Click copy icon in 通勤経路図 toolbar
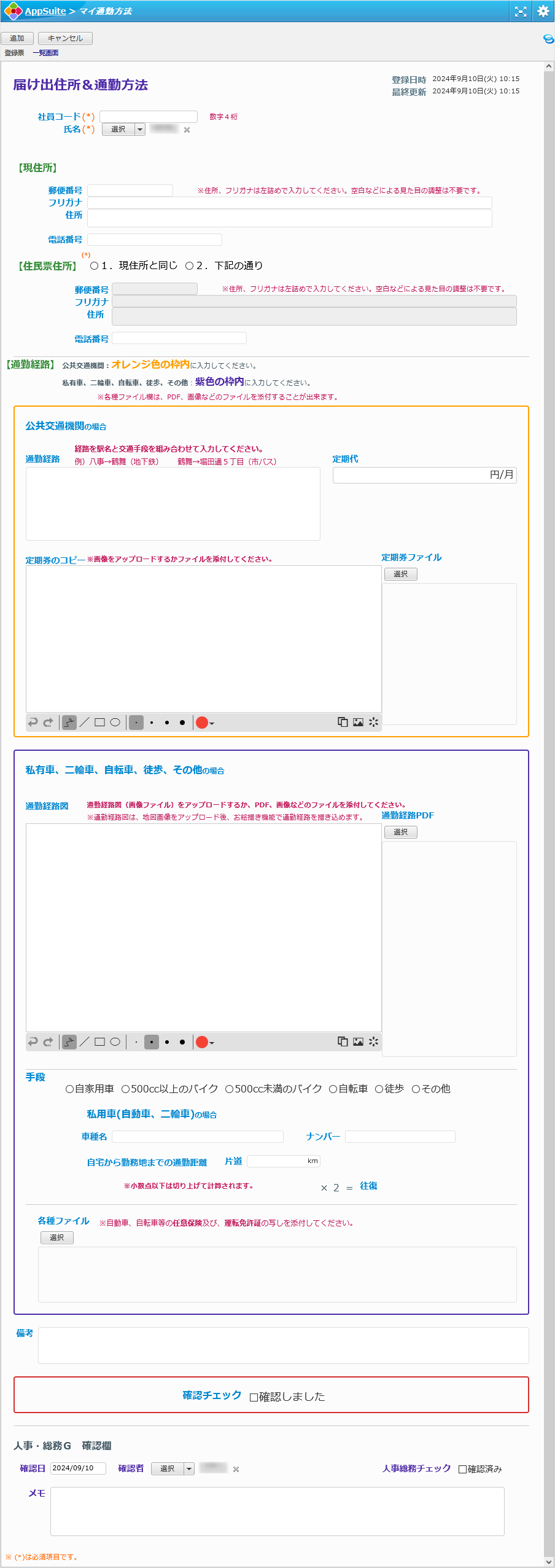Image resolution: width=555 pixels, height=1568 pixels. [x=343, y=1041]
